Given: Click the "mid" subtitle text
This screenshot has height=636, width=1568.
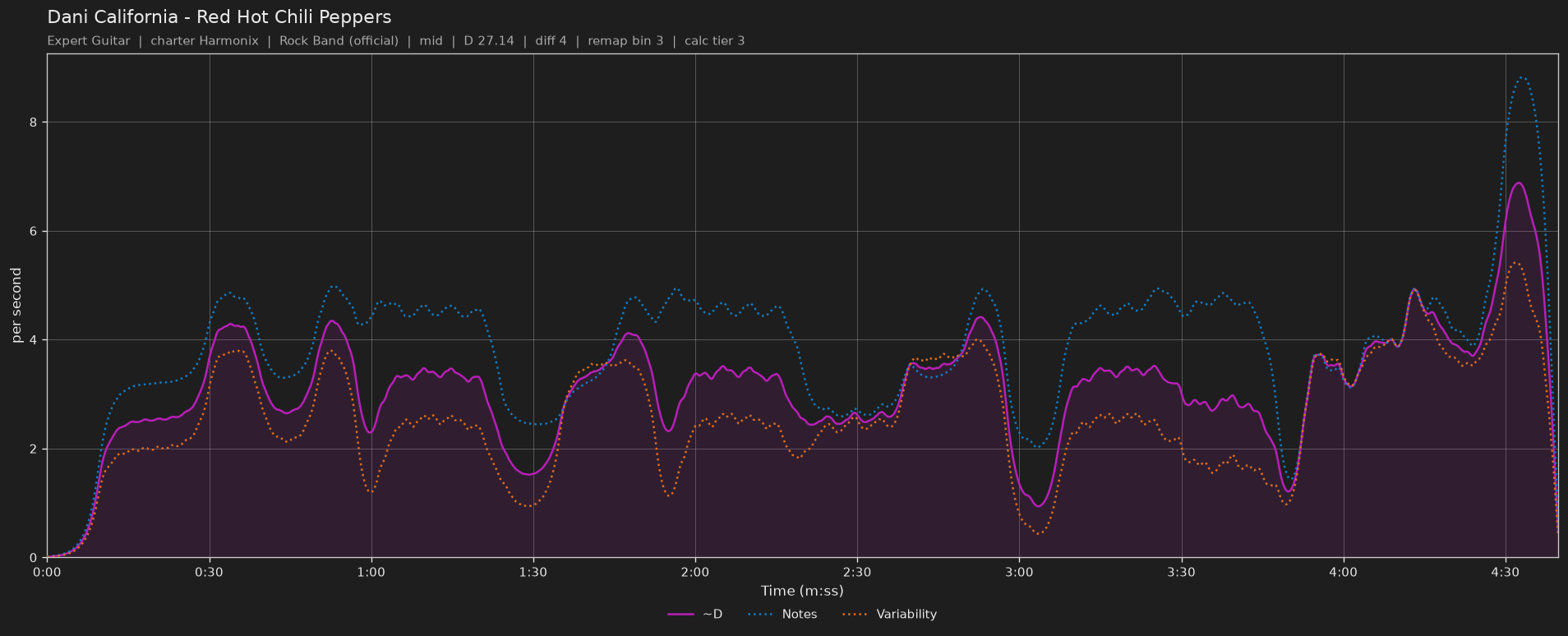Looking at the screenshot, I should [431, 41].
